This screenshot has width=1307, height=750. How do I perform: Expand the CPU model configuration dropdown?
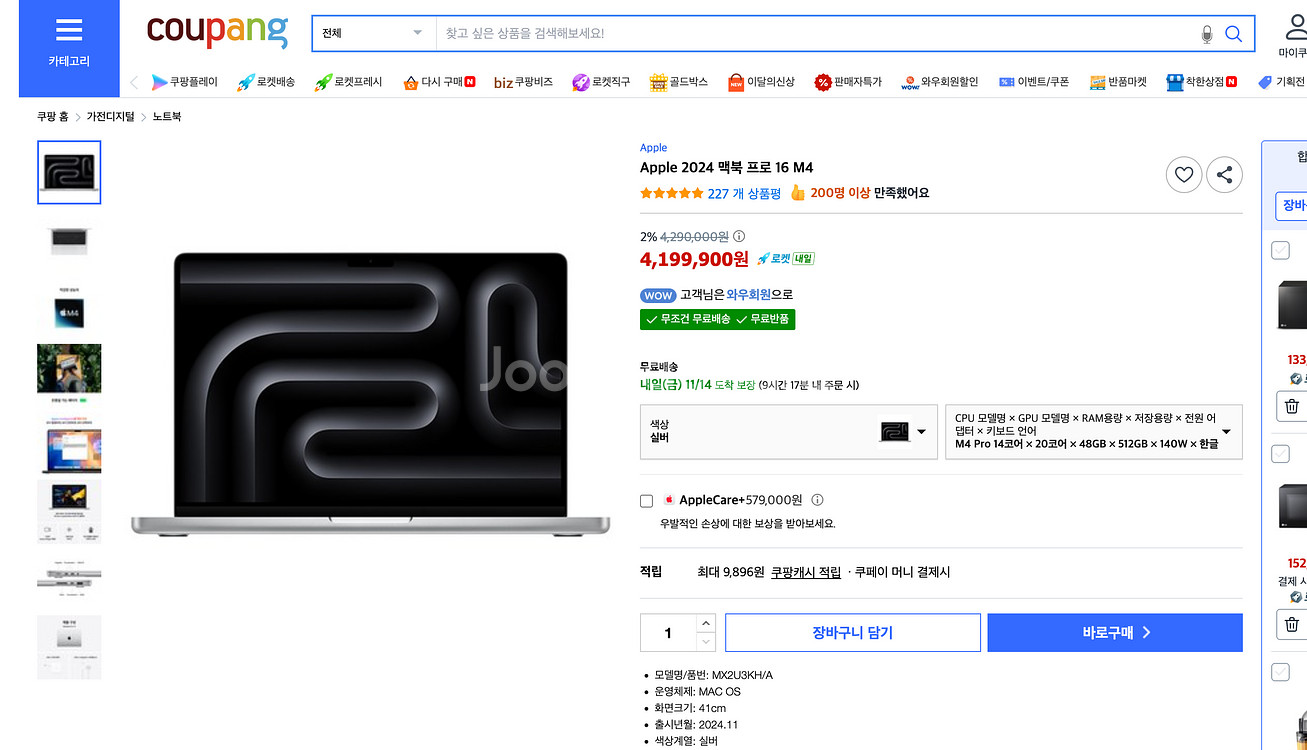1093,432
